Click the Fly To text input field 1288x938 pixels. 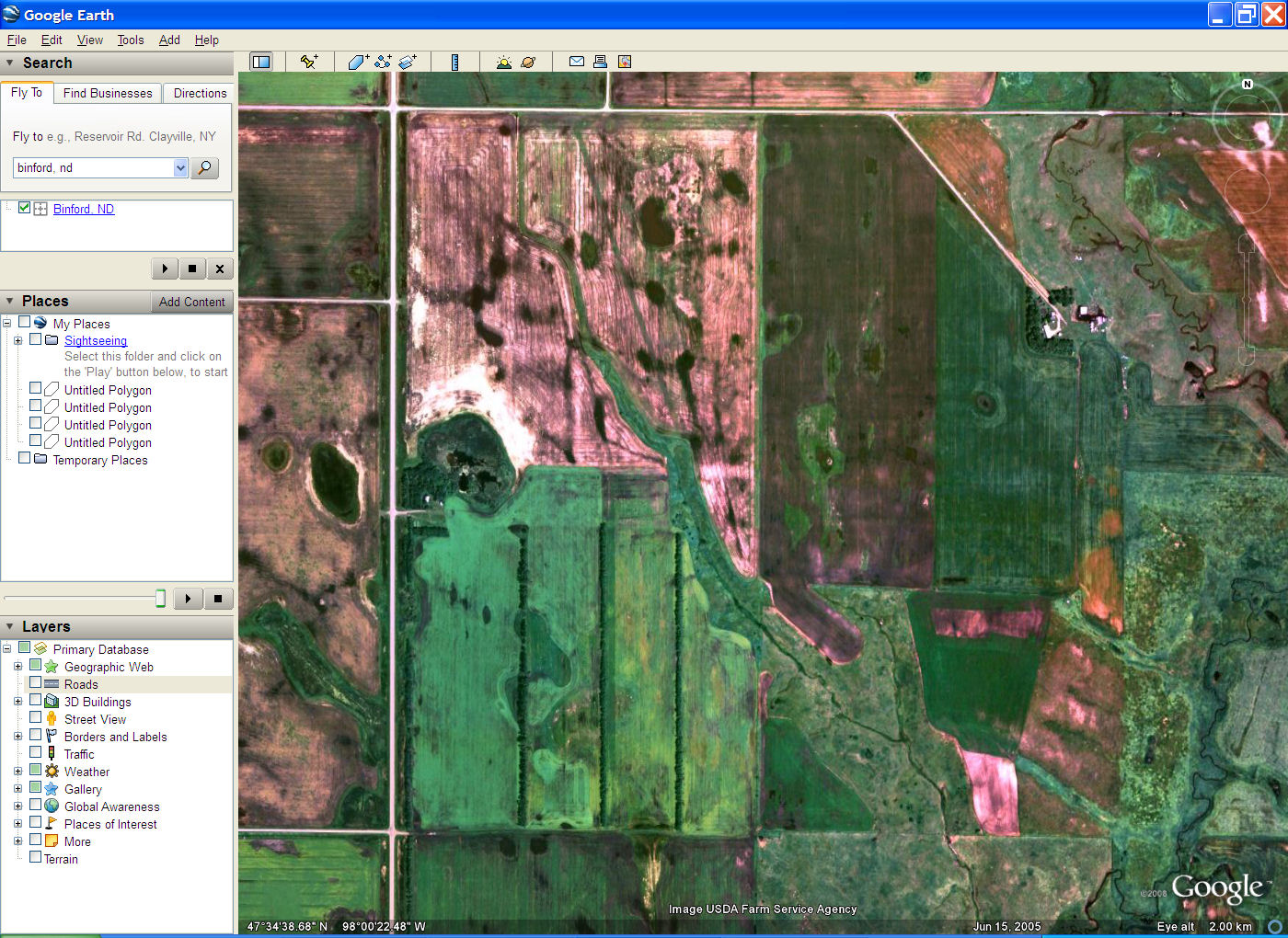pos(94,167)
